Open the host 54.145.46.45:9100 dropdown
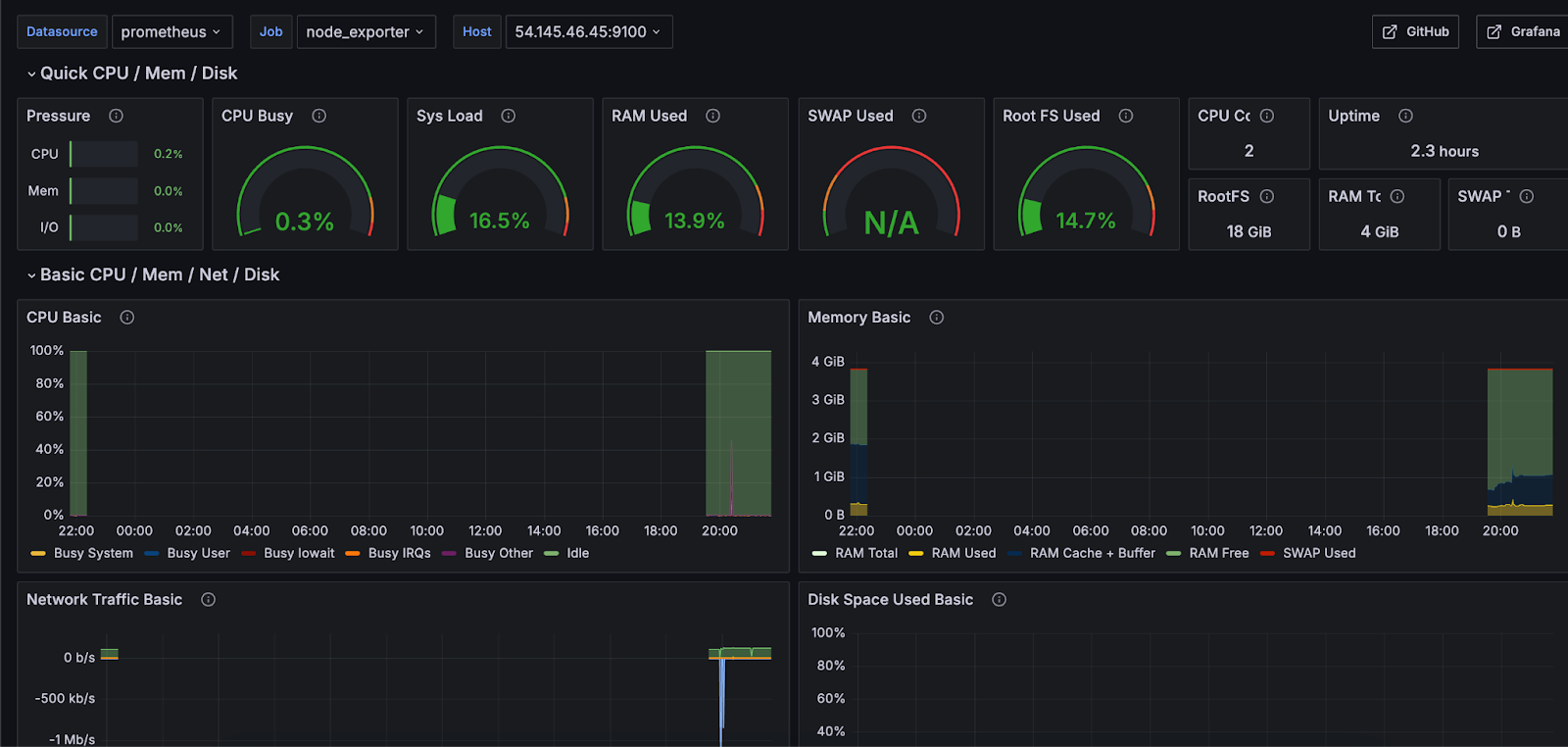The width and height of the screenshot is (1568, 747). click(x=588, y=32)
